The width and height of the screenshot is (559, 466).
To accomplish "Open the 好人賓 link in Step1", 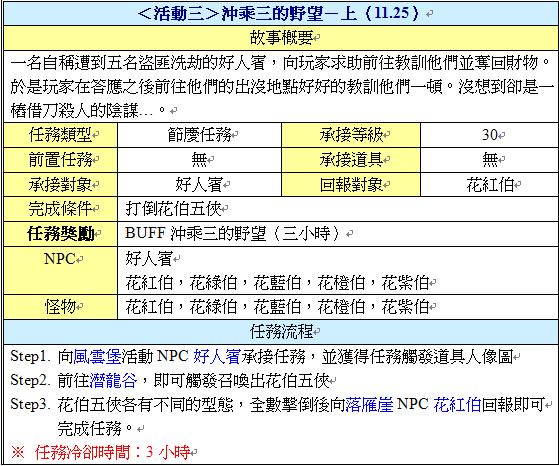I will click(217, 356).
